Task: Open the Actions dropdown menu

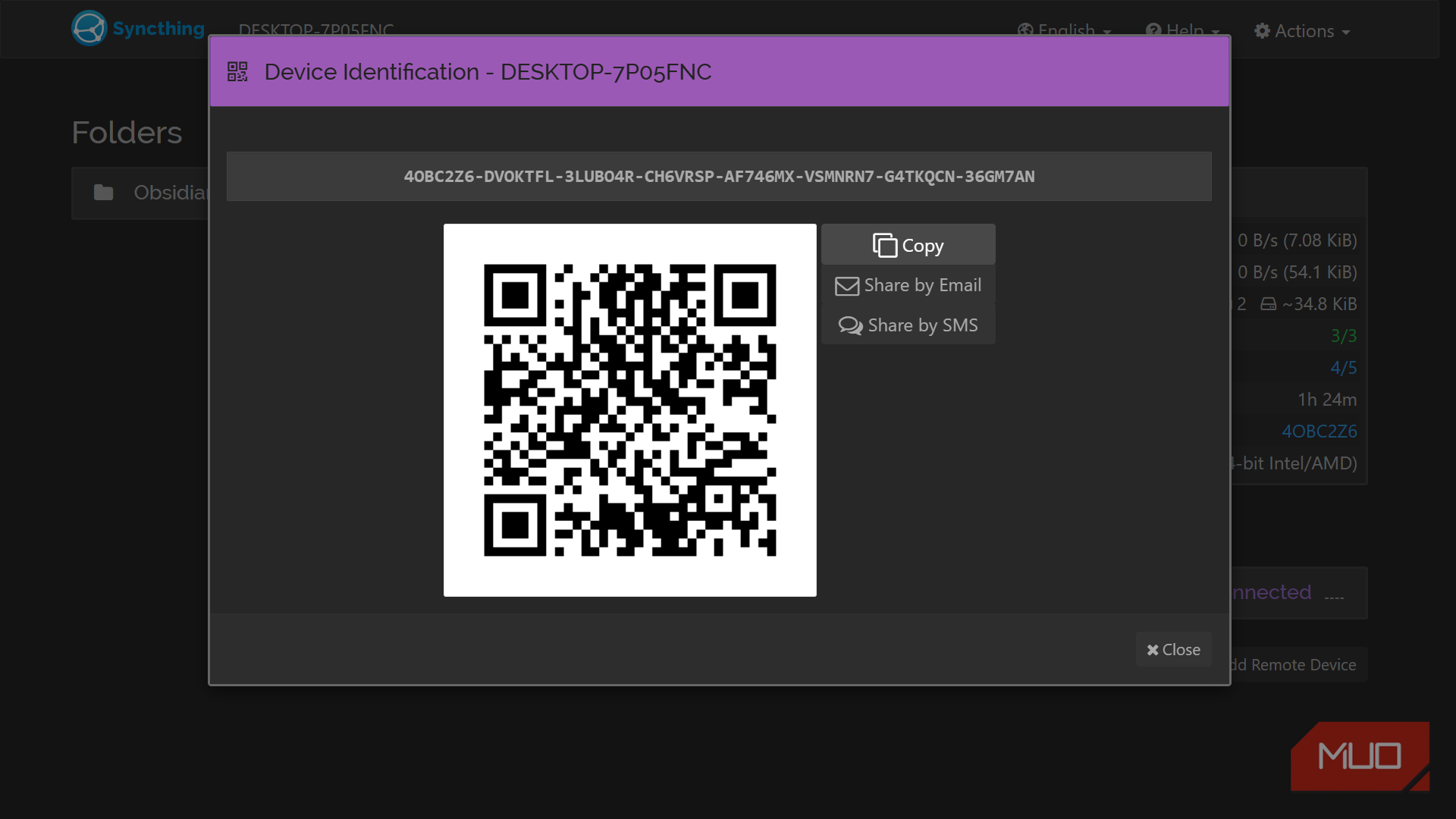Action: [1302, 31]
